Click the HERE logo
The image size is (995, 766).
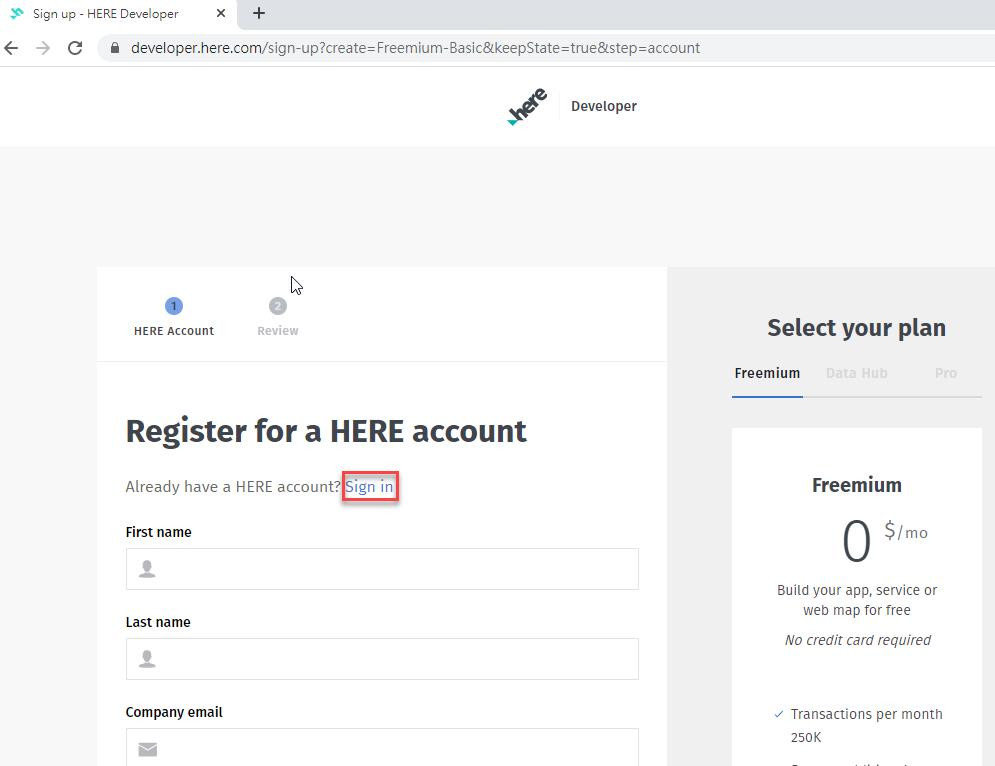(x=527, y=107)
